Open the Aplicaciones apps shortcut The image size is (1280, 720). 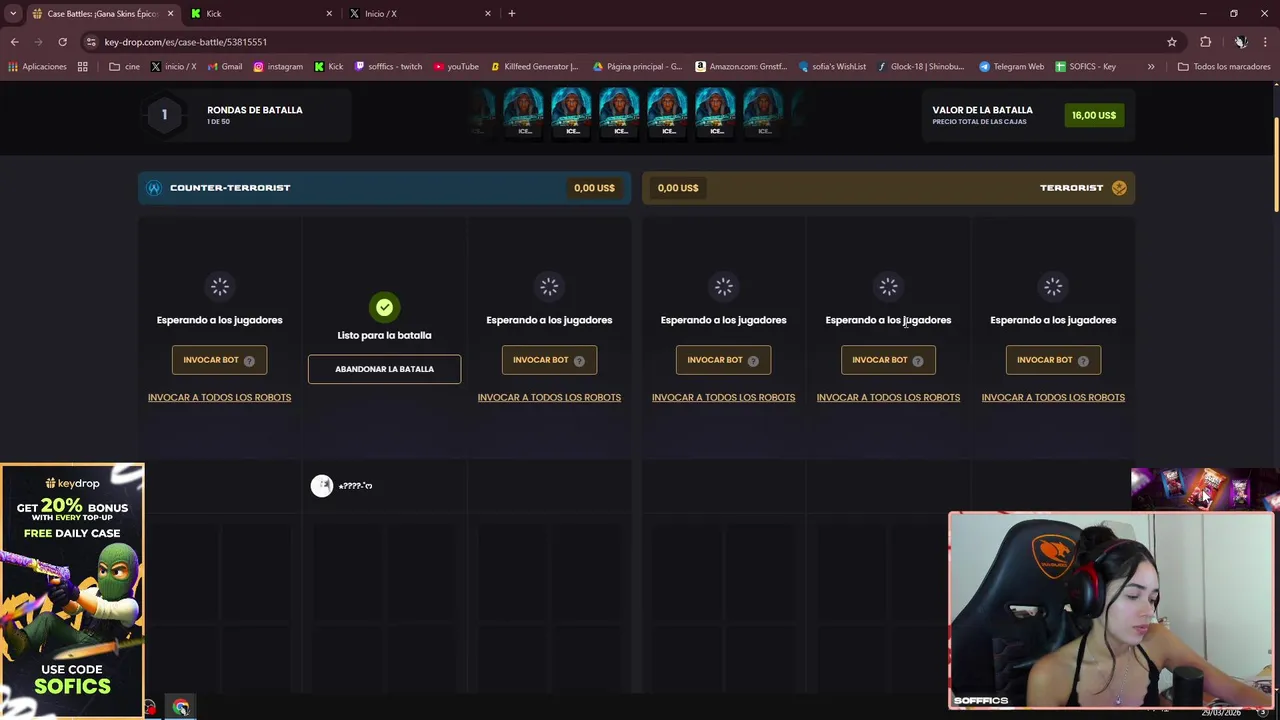coord(37,67)
